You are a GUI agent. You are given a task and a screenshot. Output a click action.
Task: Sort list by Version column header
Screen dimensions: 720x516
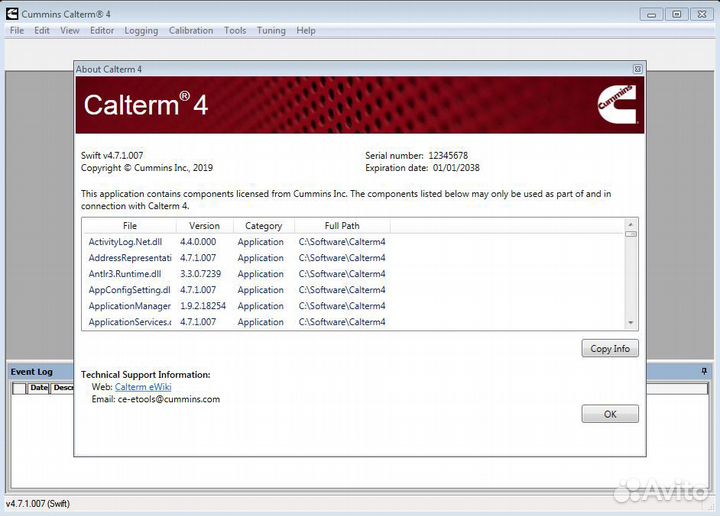pos(204,226)
